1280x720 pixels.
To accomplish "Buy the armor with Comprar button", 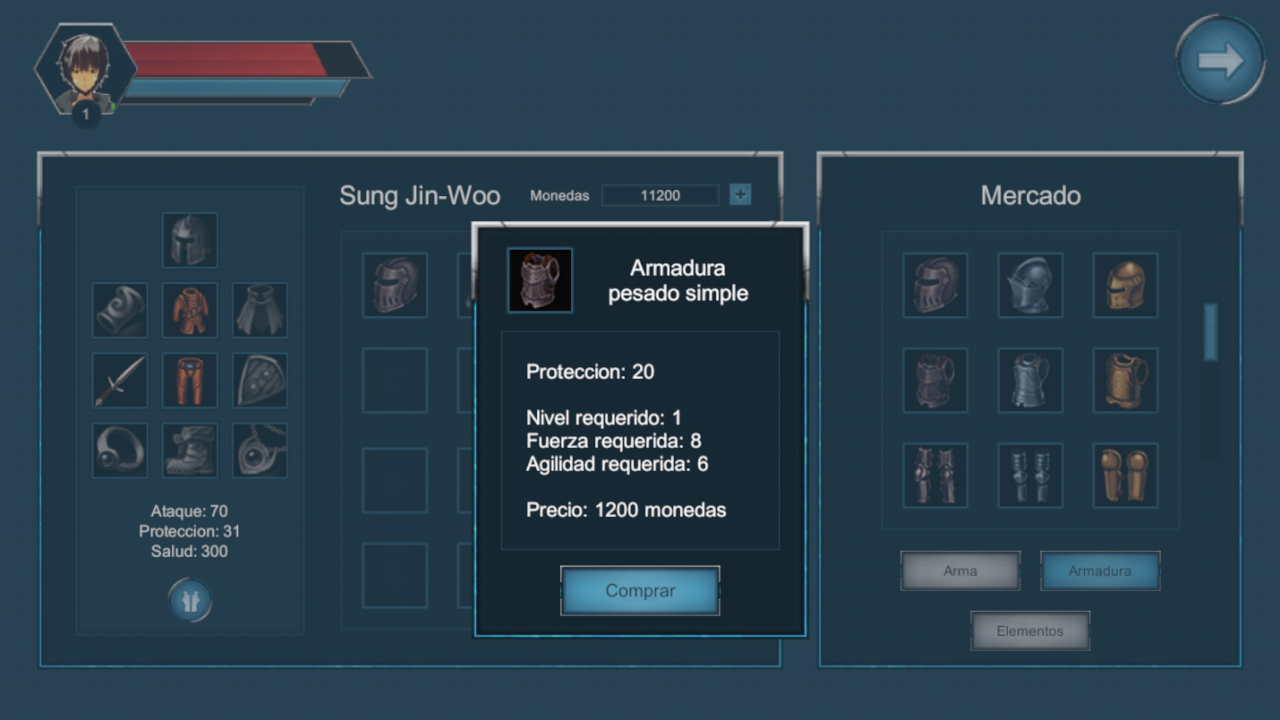I will (x=640, y=591).
